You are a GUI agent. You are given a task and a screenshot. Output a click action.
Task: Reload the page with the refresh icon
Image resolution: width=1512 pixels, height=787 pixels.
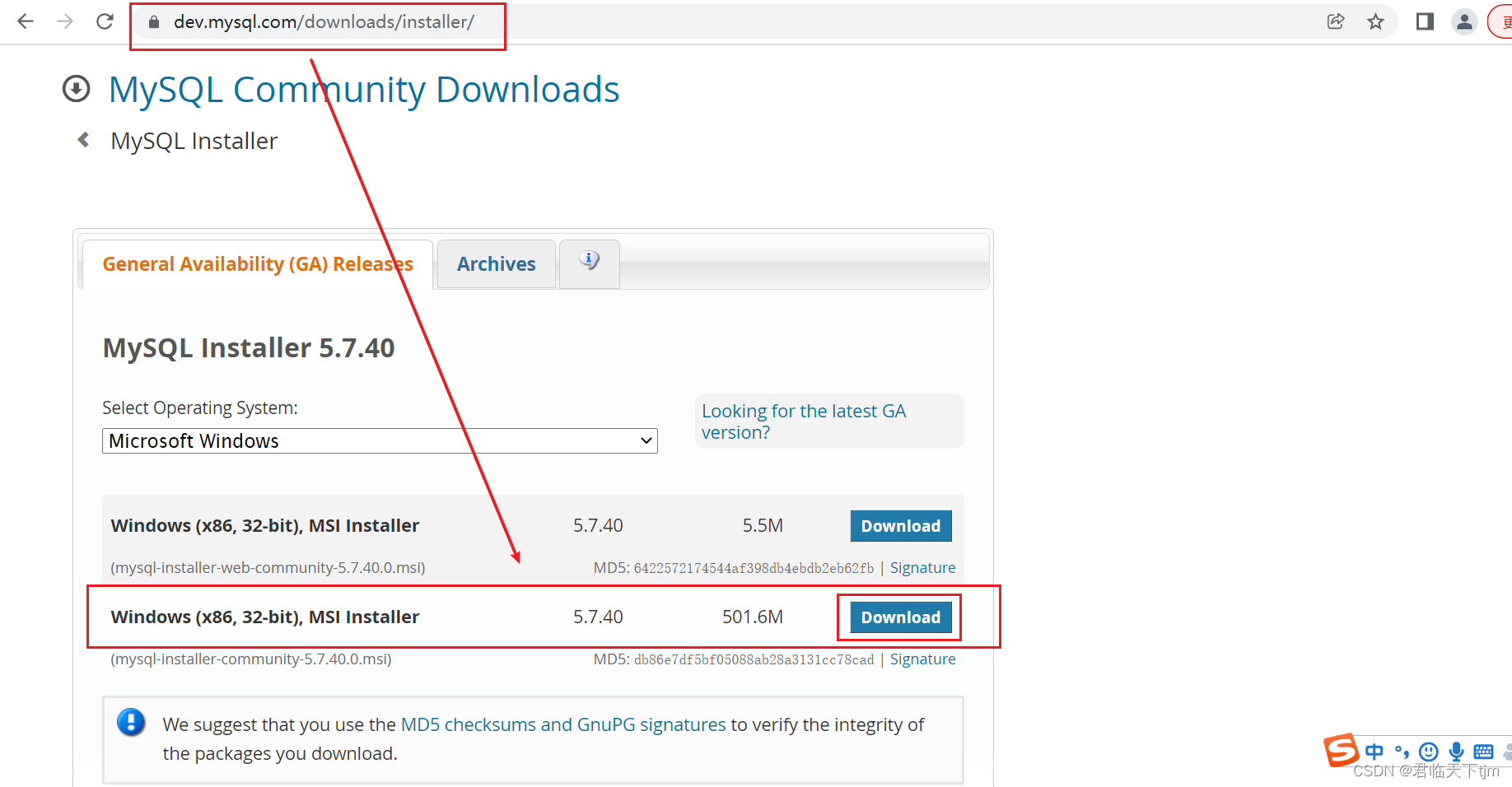pos(105,21)
